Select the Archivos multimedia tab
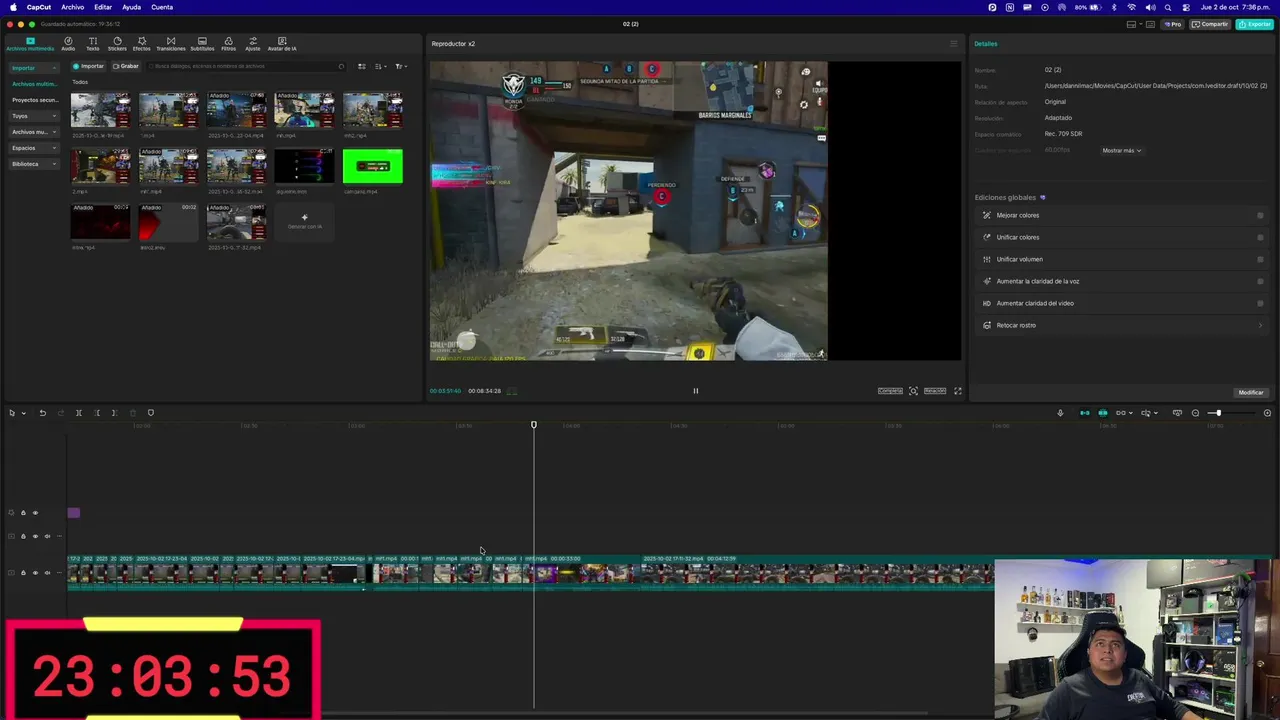Screen dimensions: 1280x720 point(30,44)
